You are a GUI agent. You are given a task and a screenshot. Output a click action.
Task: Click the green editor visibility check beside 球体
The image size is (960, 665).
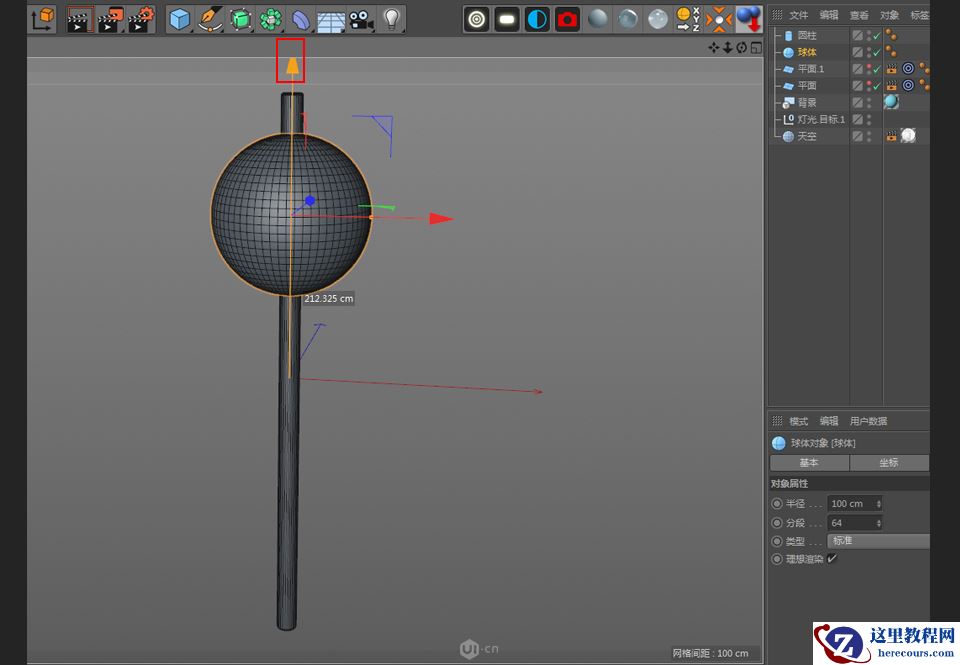tap(876, 53)
